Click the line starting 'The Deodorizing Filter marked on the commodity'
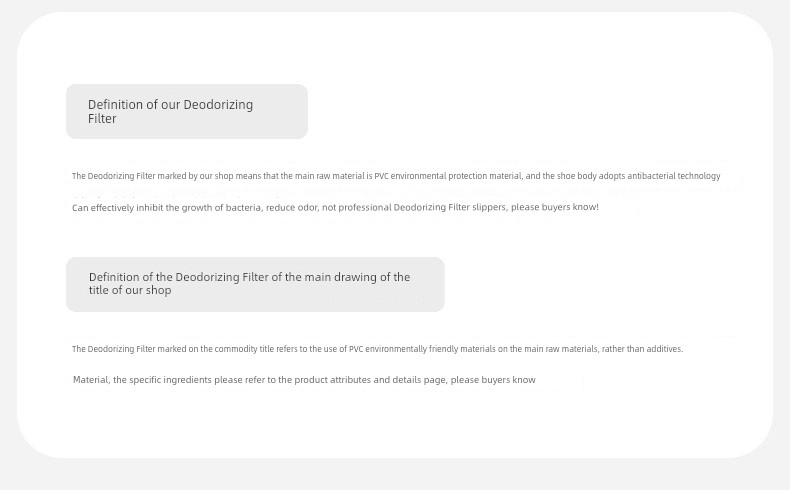 coord(377,349)
